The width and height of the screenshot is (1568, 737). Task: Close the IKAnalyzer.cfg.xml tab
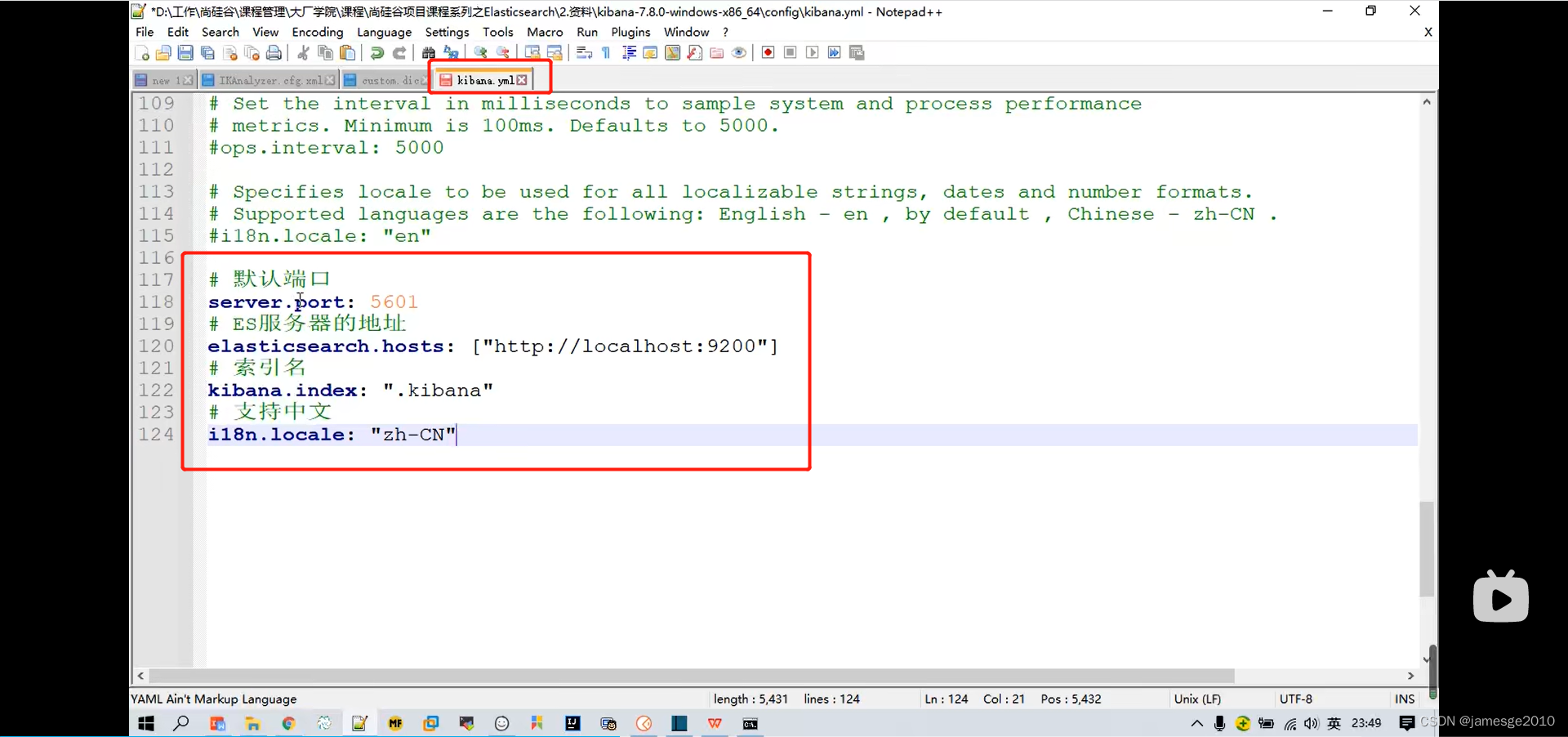coord(329,80)
